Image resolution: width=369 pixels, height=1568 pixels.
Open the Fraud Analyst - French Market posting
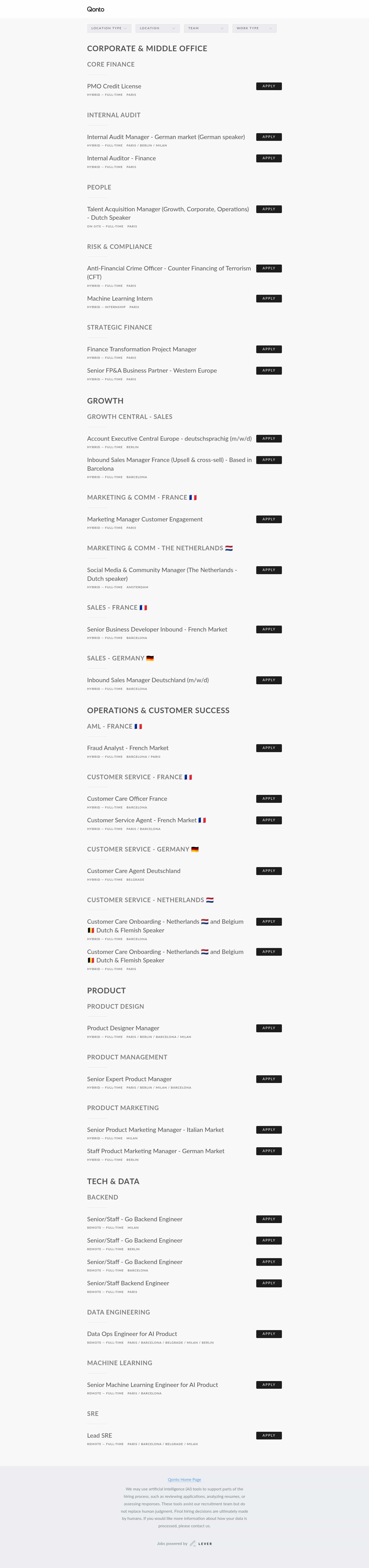128,748
